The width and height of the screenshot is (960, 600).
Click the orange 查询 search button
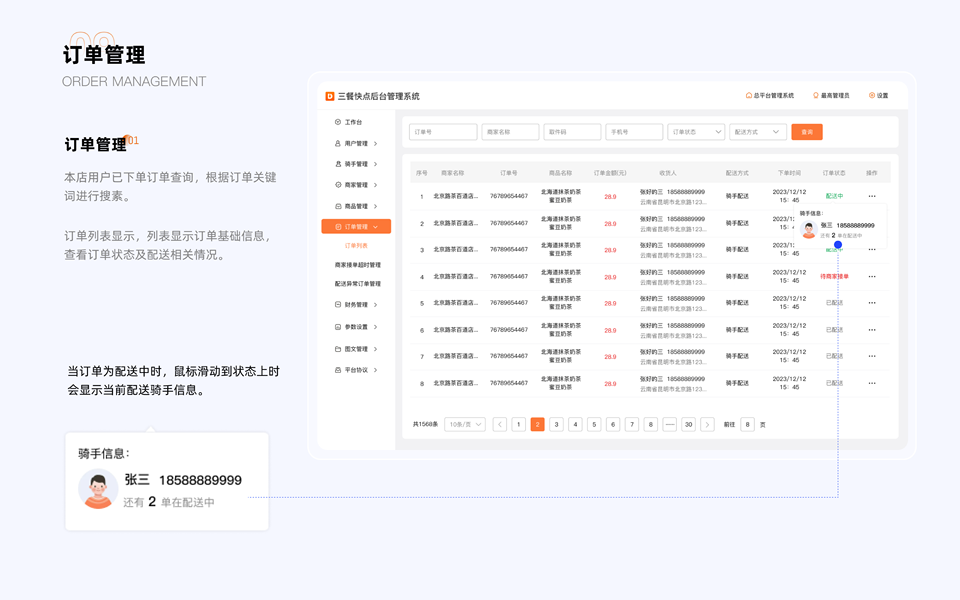pyautogui.click(x=807, y=132)
